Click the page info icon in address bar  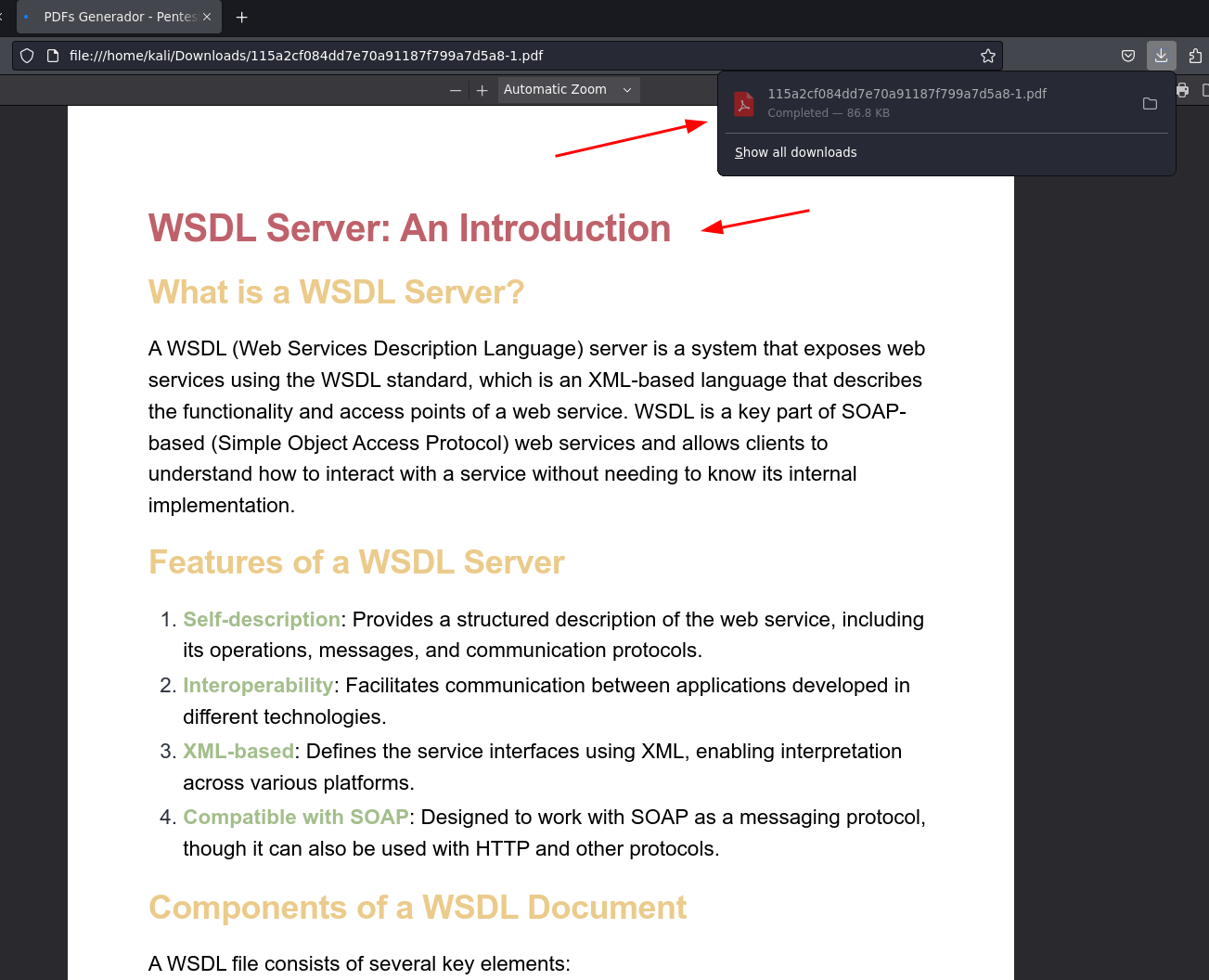(x=53, y=56)
